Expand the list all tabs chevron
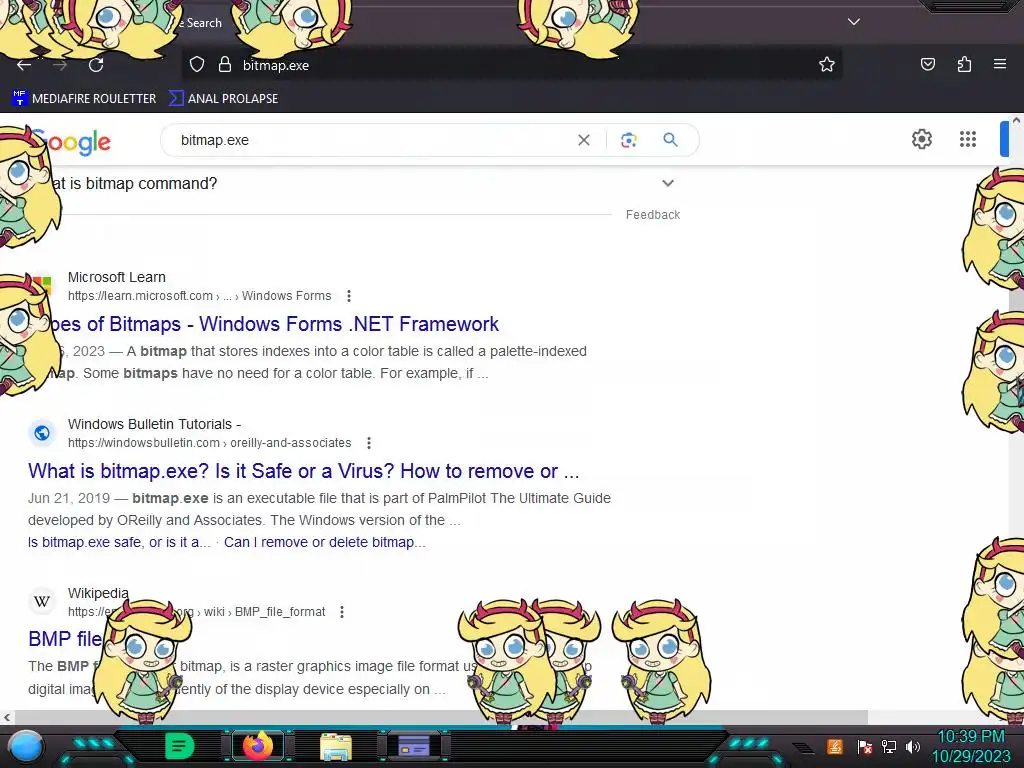This screenshot has width=1024, height=768. tap(854, 22)
